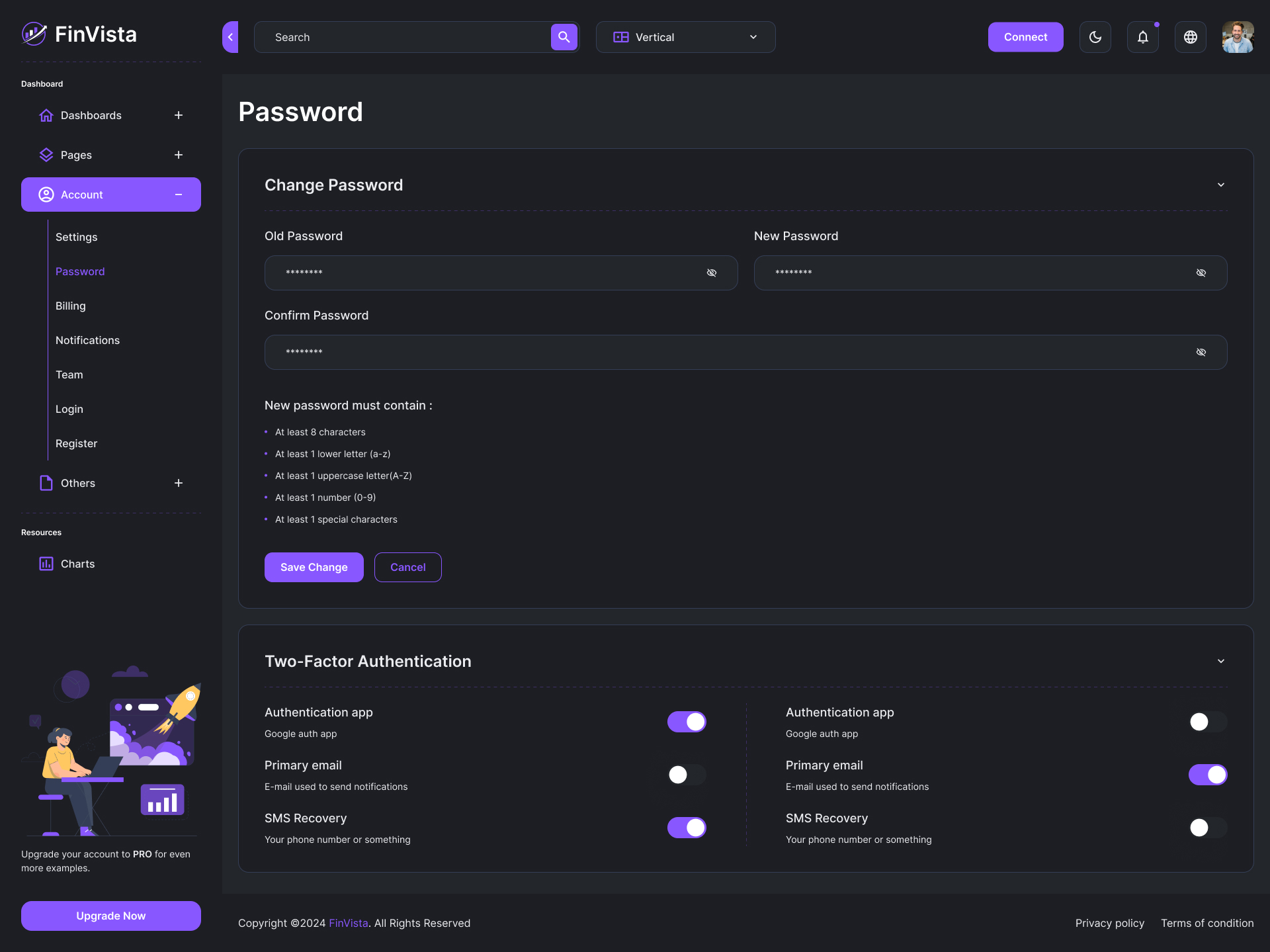Screen dimensions: 1270x952
Task: Show the Old Password using eye icon
Action: pyautogui.click(x=712, y=273)
